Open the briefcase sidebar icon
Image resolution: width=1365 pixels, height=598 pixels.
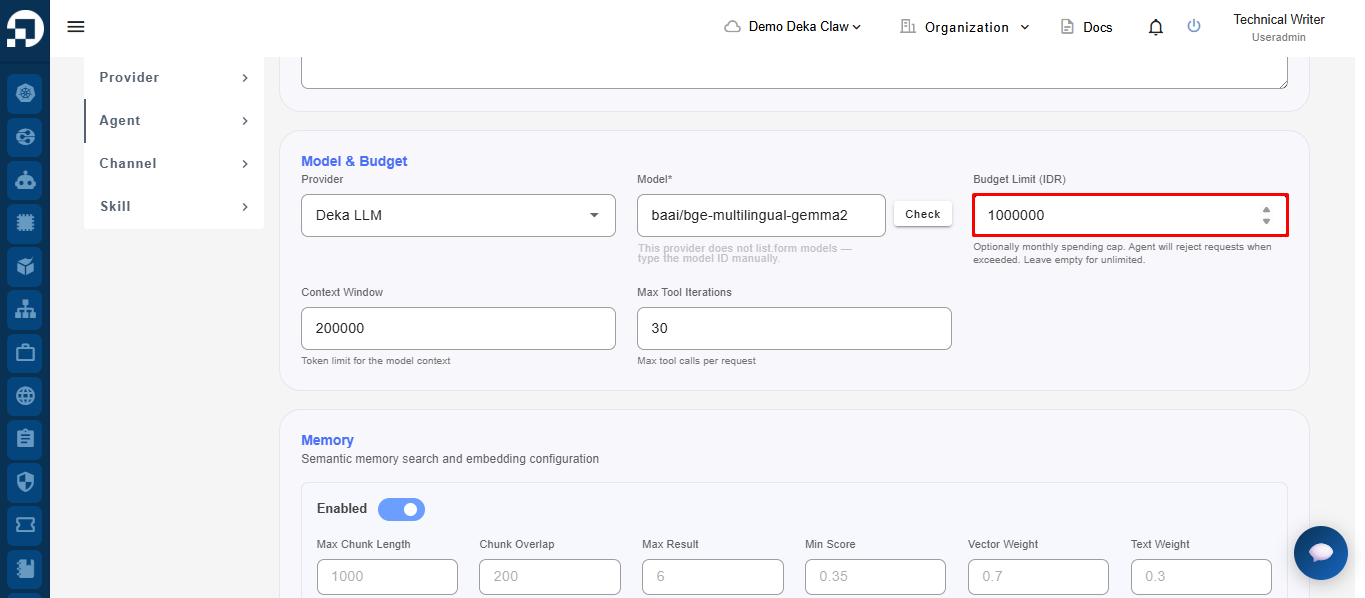25,353
